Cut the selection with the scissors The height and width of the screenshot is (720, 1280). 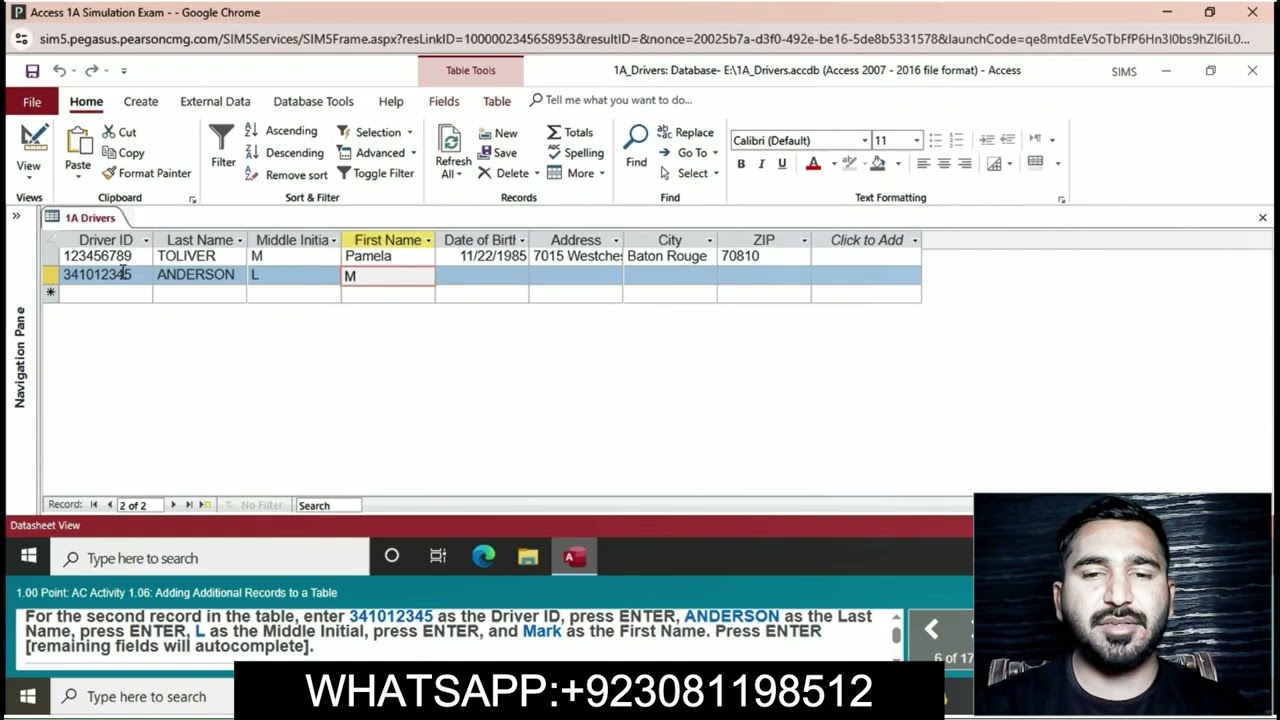(119, 132)
